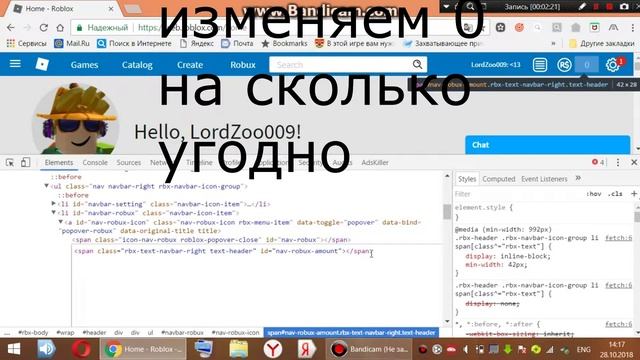This screenshot has height=360, width=640.
Task: Open Сервисы apps bookmark
Action: [27, 43]
